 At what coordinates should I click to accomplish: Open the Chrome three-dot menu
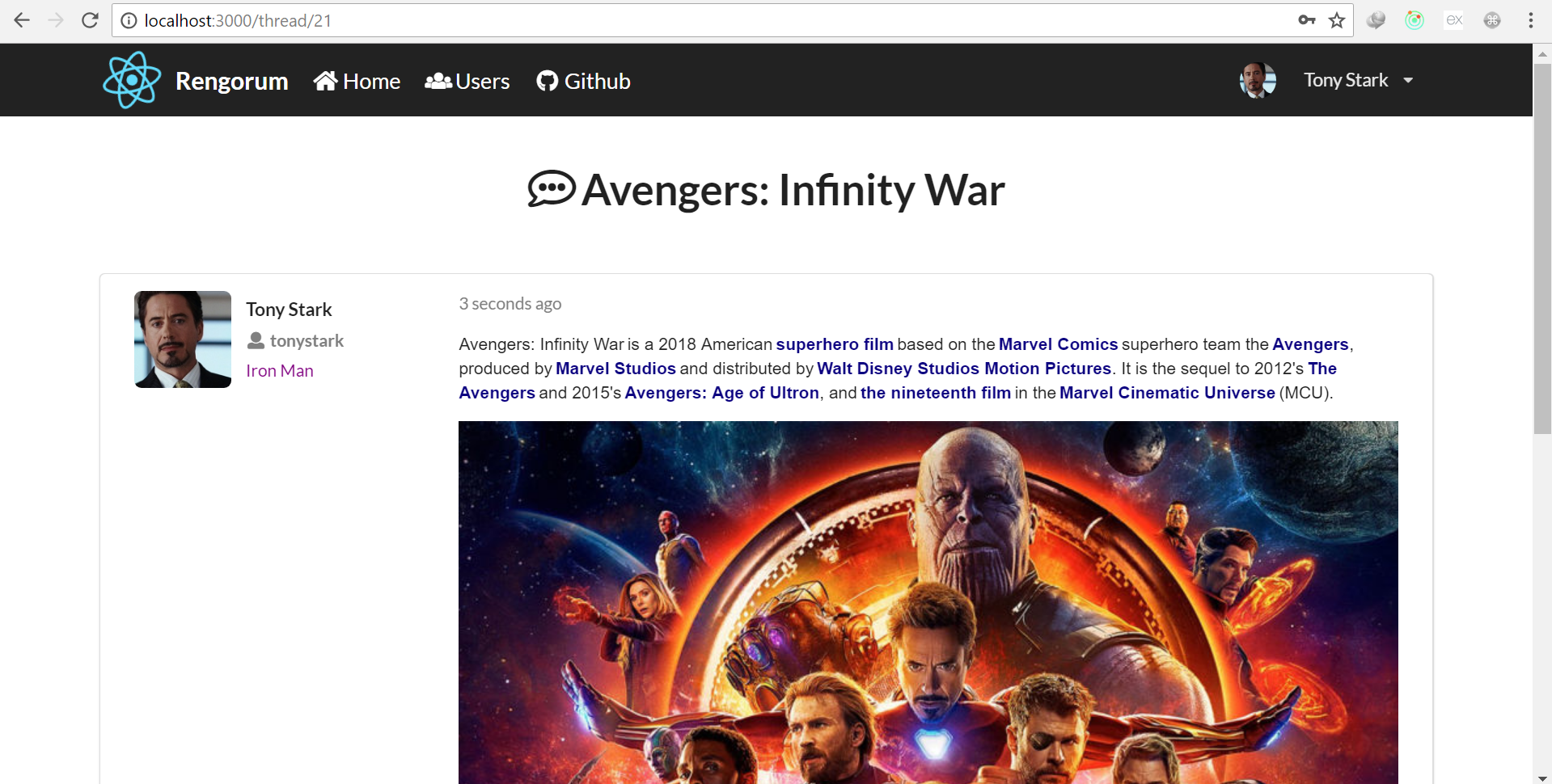pos(1531,20)
